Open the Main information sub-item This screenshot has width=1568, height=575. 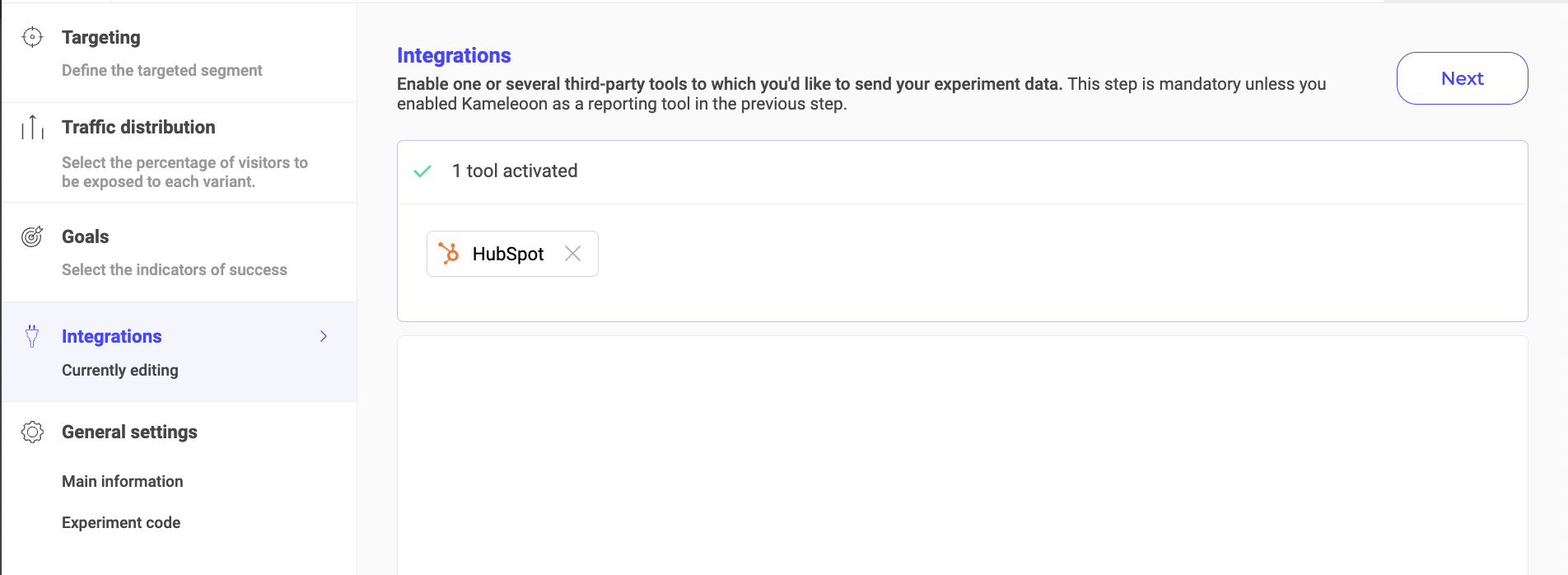[x=123, y=482]
